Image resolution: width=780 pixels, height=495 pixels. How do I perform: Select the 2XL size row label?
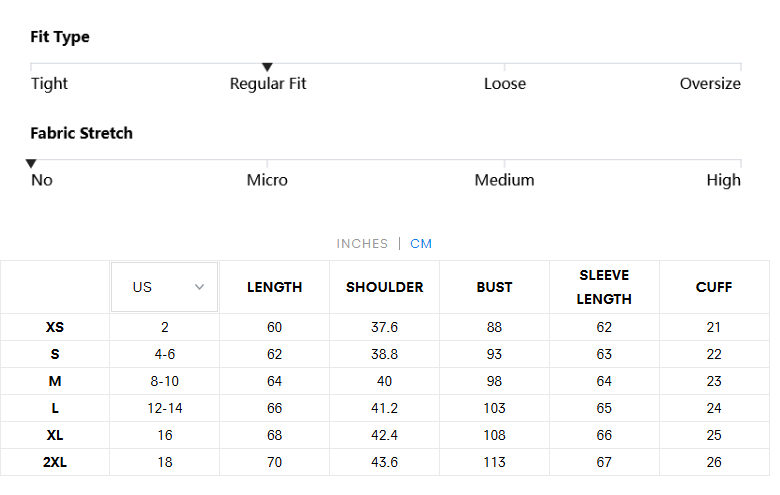[x=55, y=462]
